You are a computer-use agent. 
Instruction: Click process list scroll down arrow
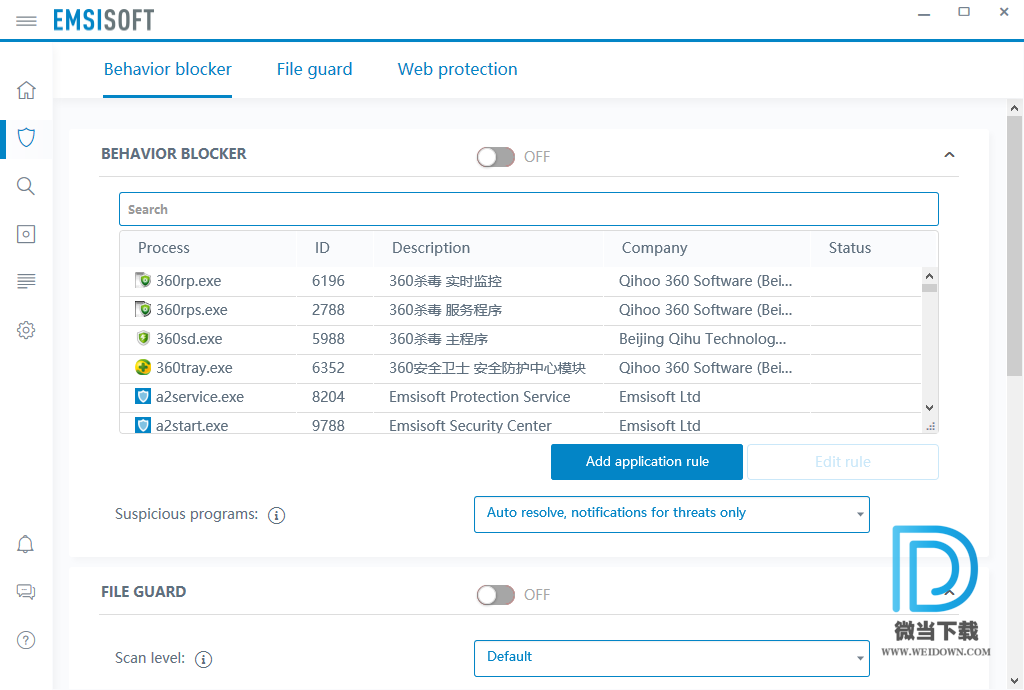[x=929, y=408]
